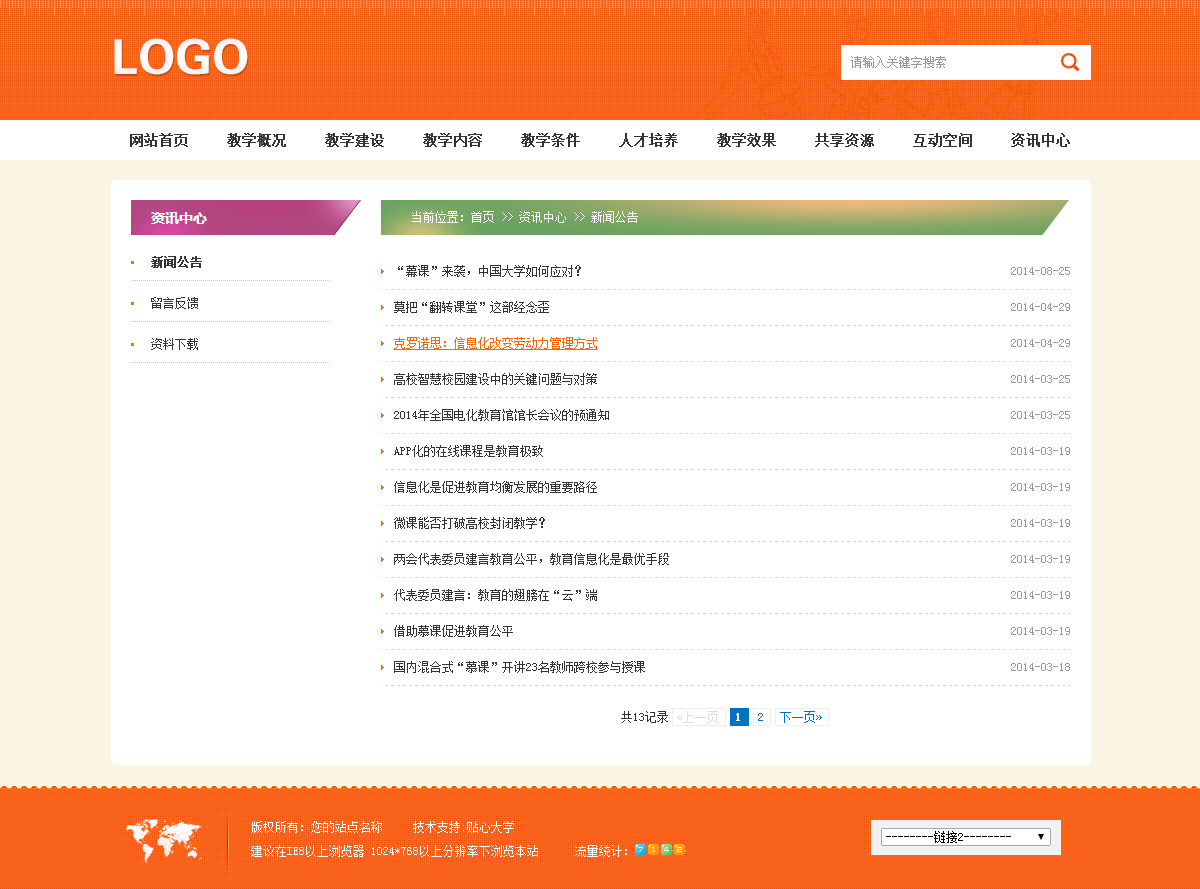Click the LOGO image in header
This screenshot has width=1200, height=889.
pyautogui.click(x=180, y=58)
